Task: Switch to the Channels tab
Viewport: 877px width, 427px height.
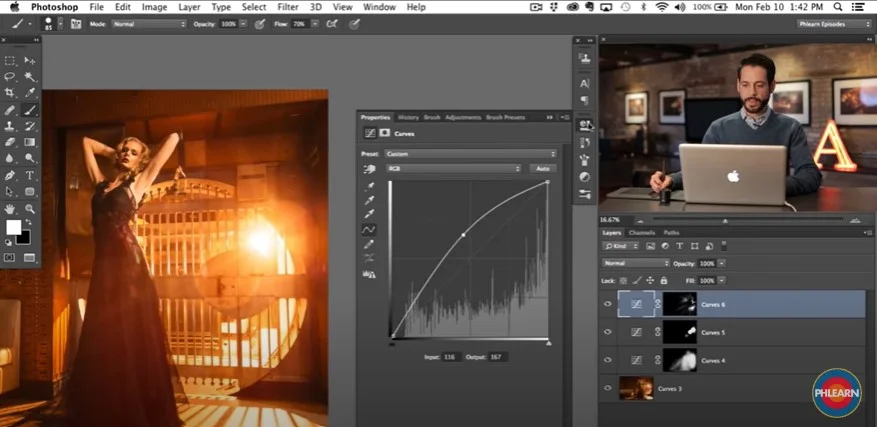Action: coord(641,232)
